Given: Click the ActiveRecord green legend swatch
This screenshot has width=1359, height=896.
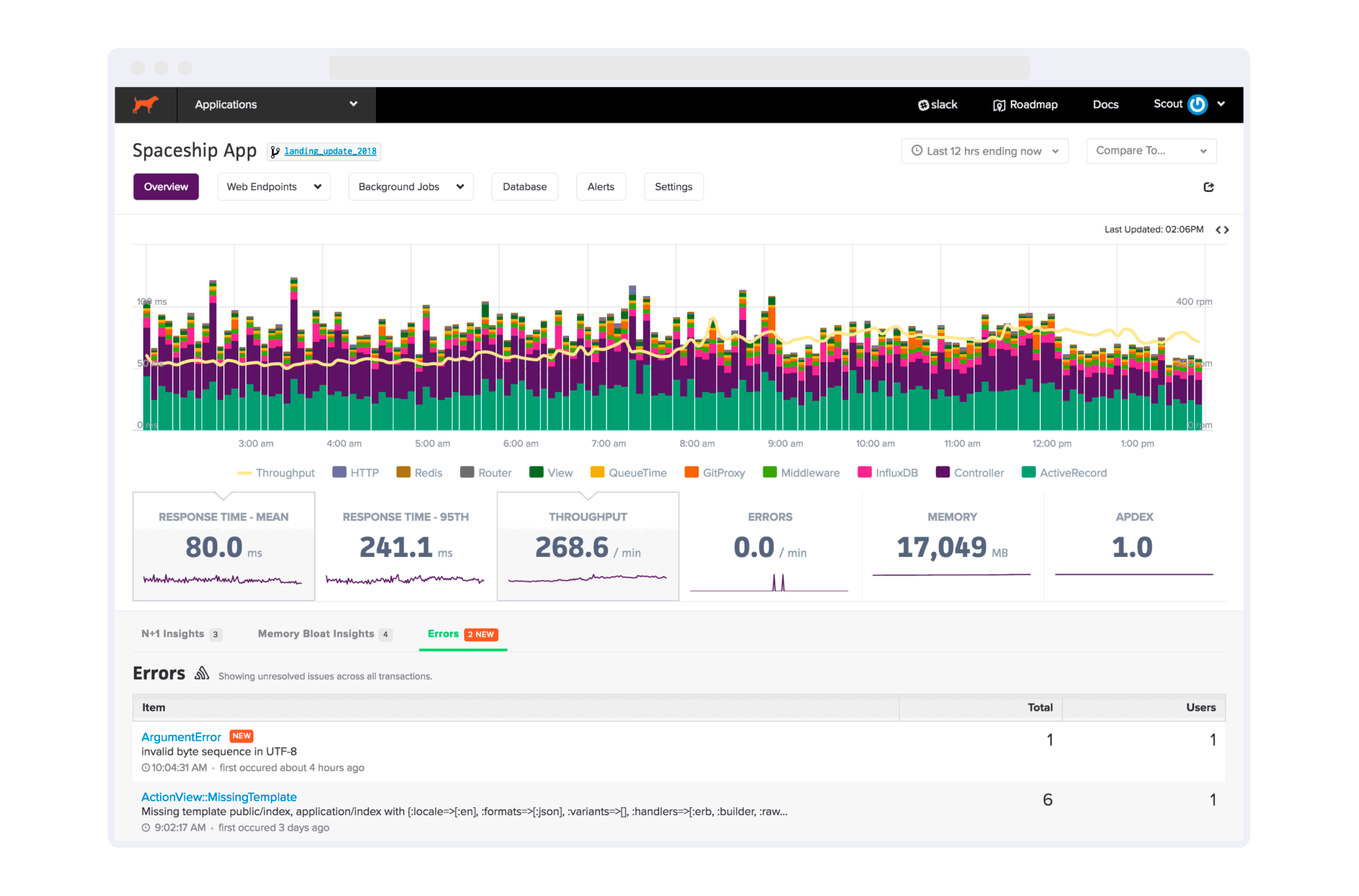Looking at the screenshot, I should tap(1028, 472).
